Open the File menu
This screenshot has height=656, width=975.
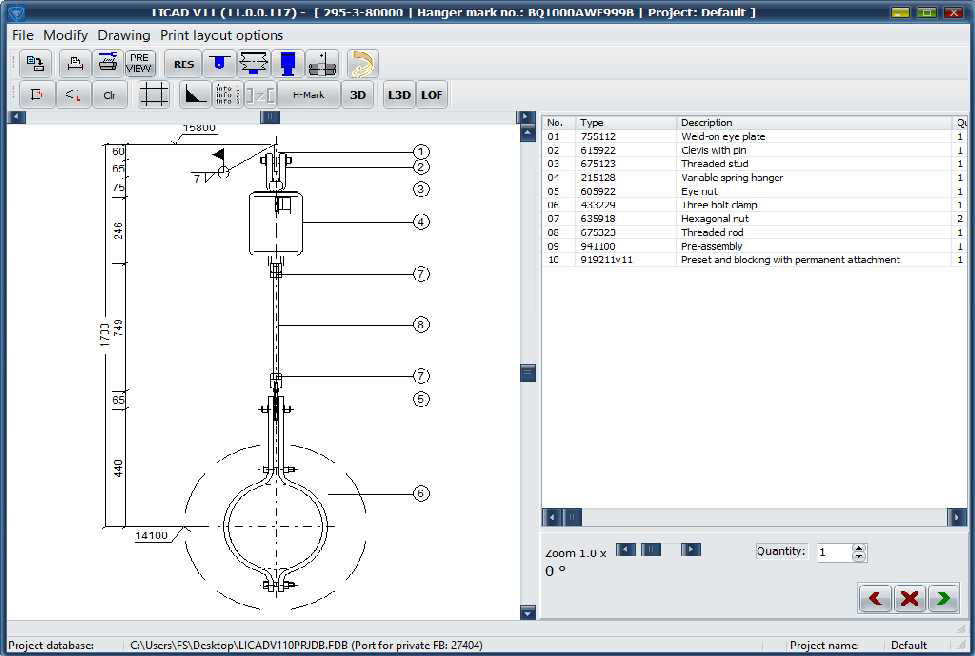tap(22, 35)
